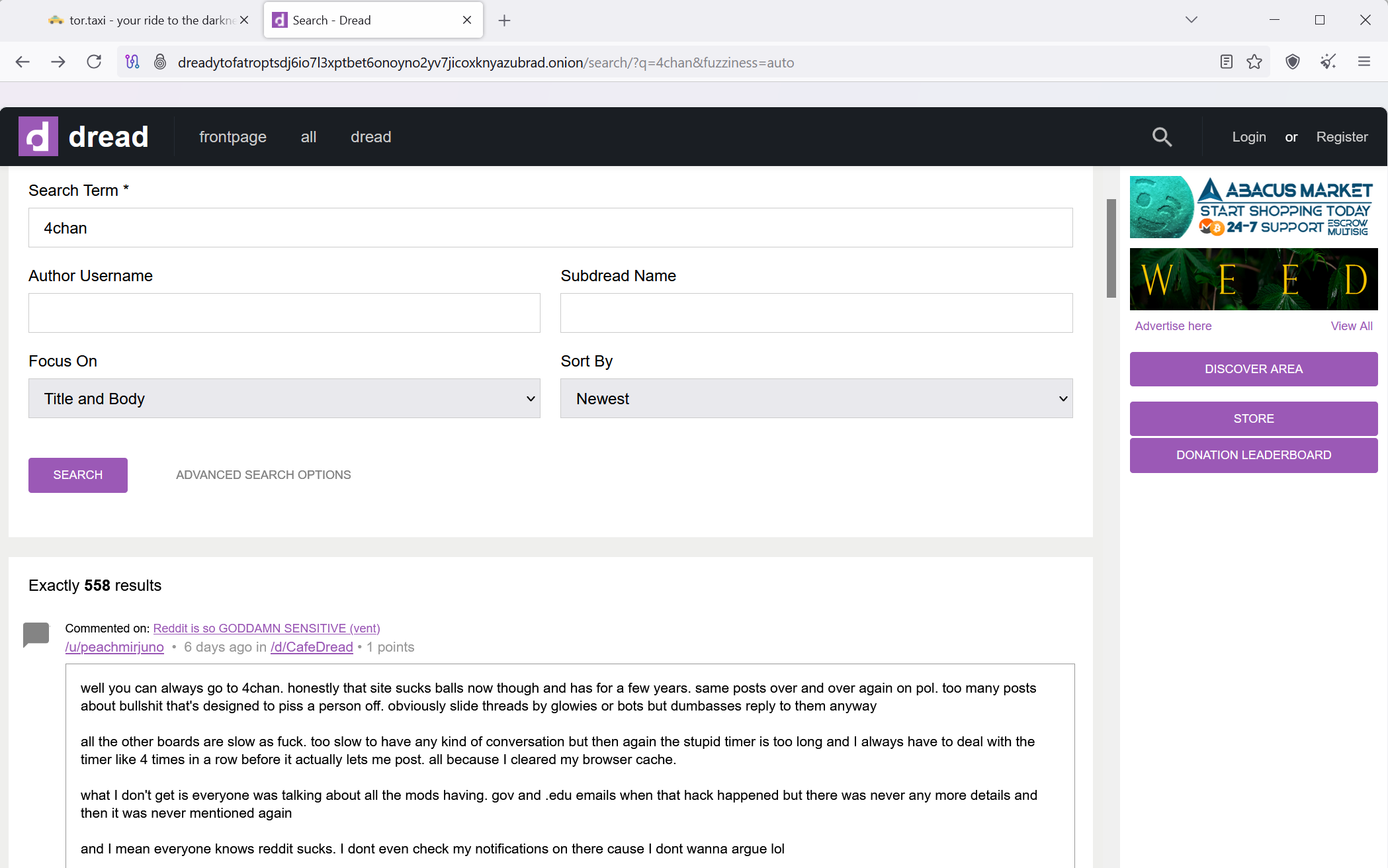Open the shield security level icon
The width and height of the screenshot is (1388, 868).
1293,62
